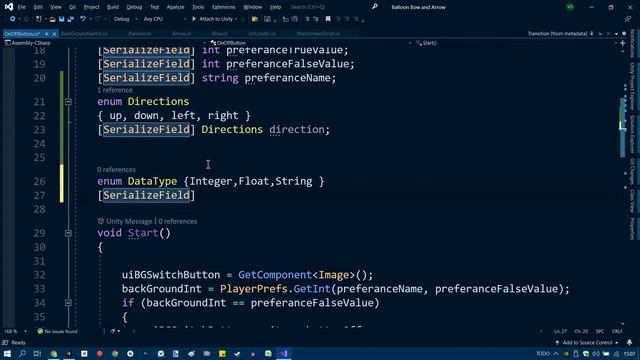Open the Edit menu
The height and width of the screenshot is (360, 640).
pyautogui.click(x=38, y=7)
